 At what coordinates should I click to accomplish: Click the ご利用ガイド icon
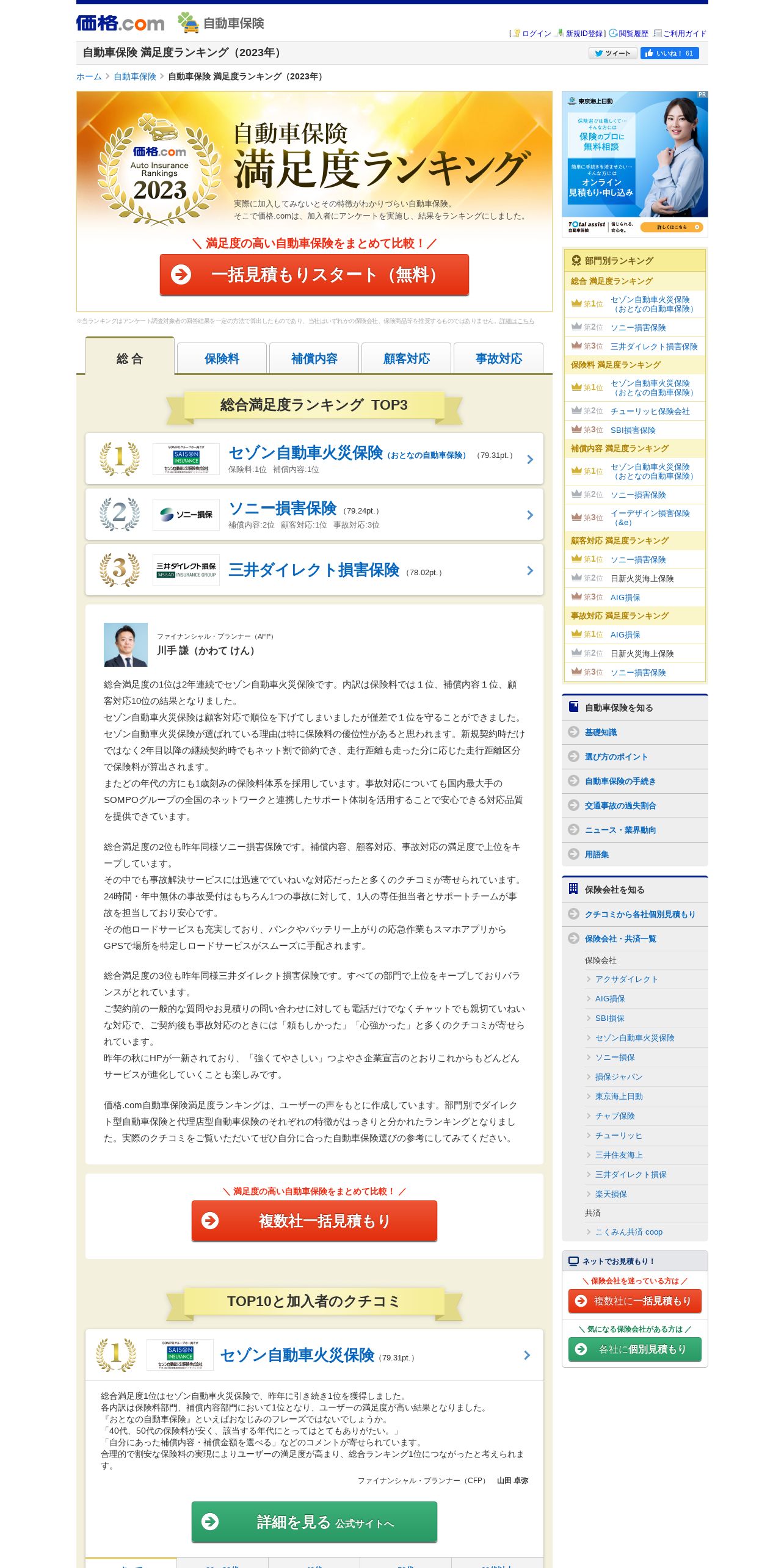pos(658,33)
